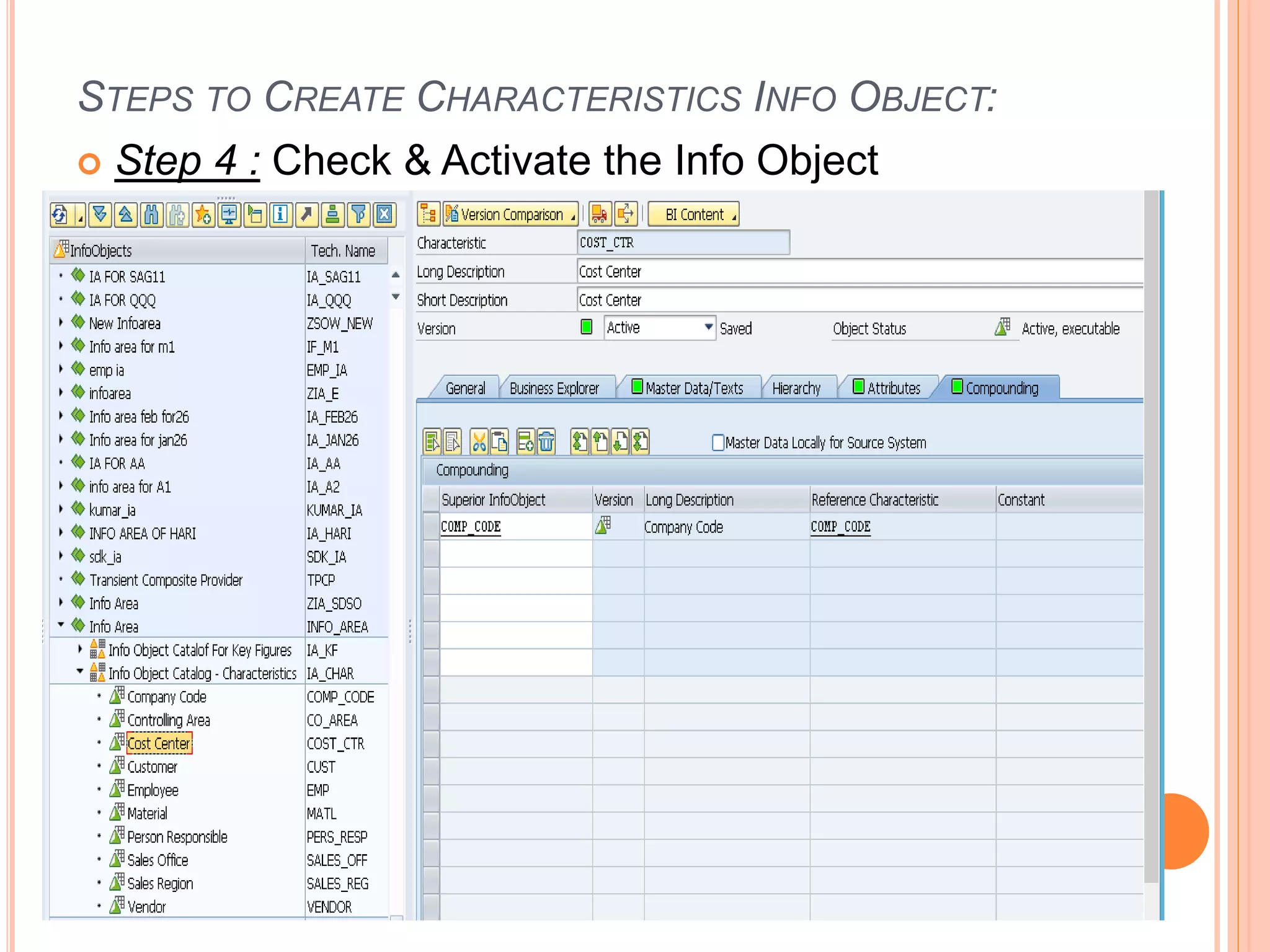Viewport: 1270px width, 952px height.
Task: Click the Superior InfoObject column header
Action: pos(516,500)
